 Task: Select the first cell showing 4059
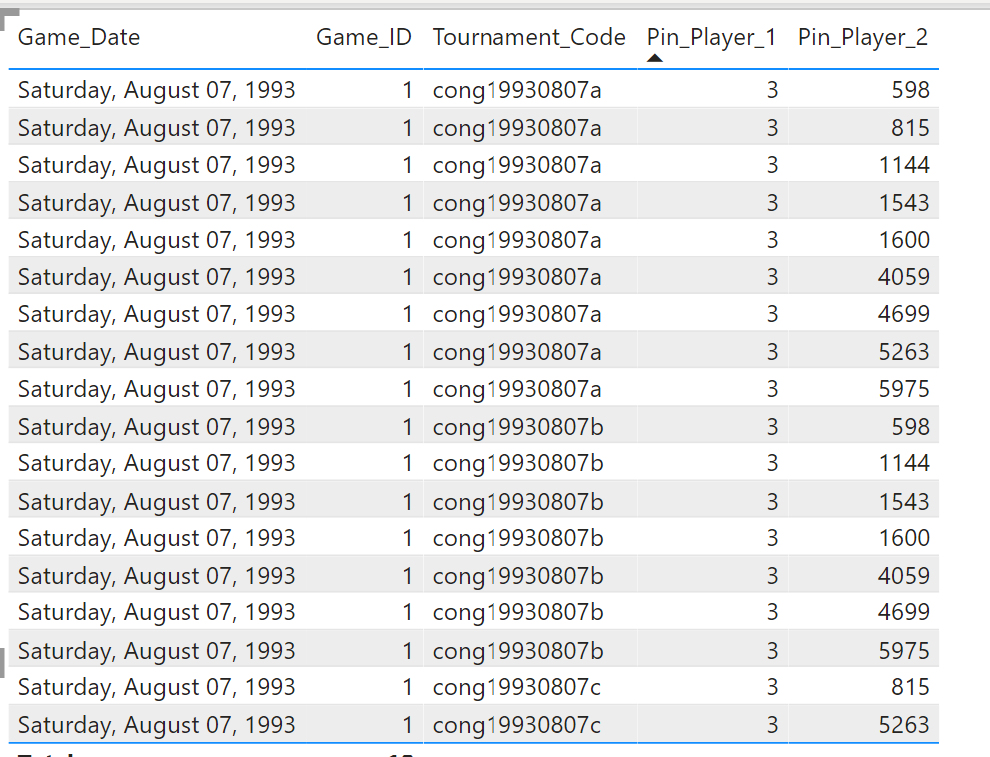pos(904,277)
